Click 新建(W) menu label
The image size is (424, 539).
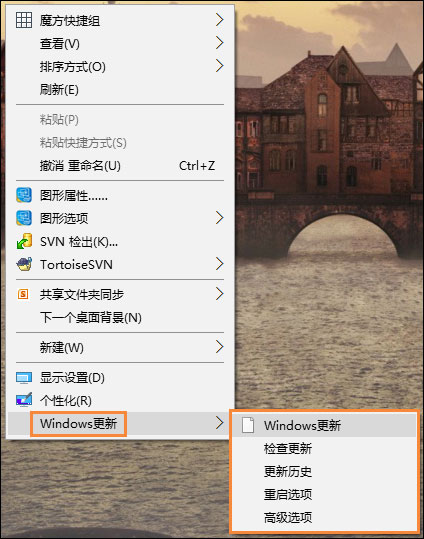click(x=62, y=347)
